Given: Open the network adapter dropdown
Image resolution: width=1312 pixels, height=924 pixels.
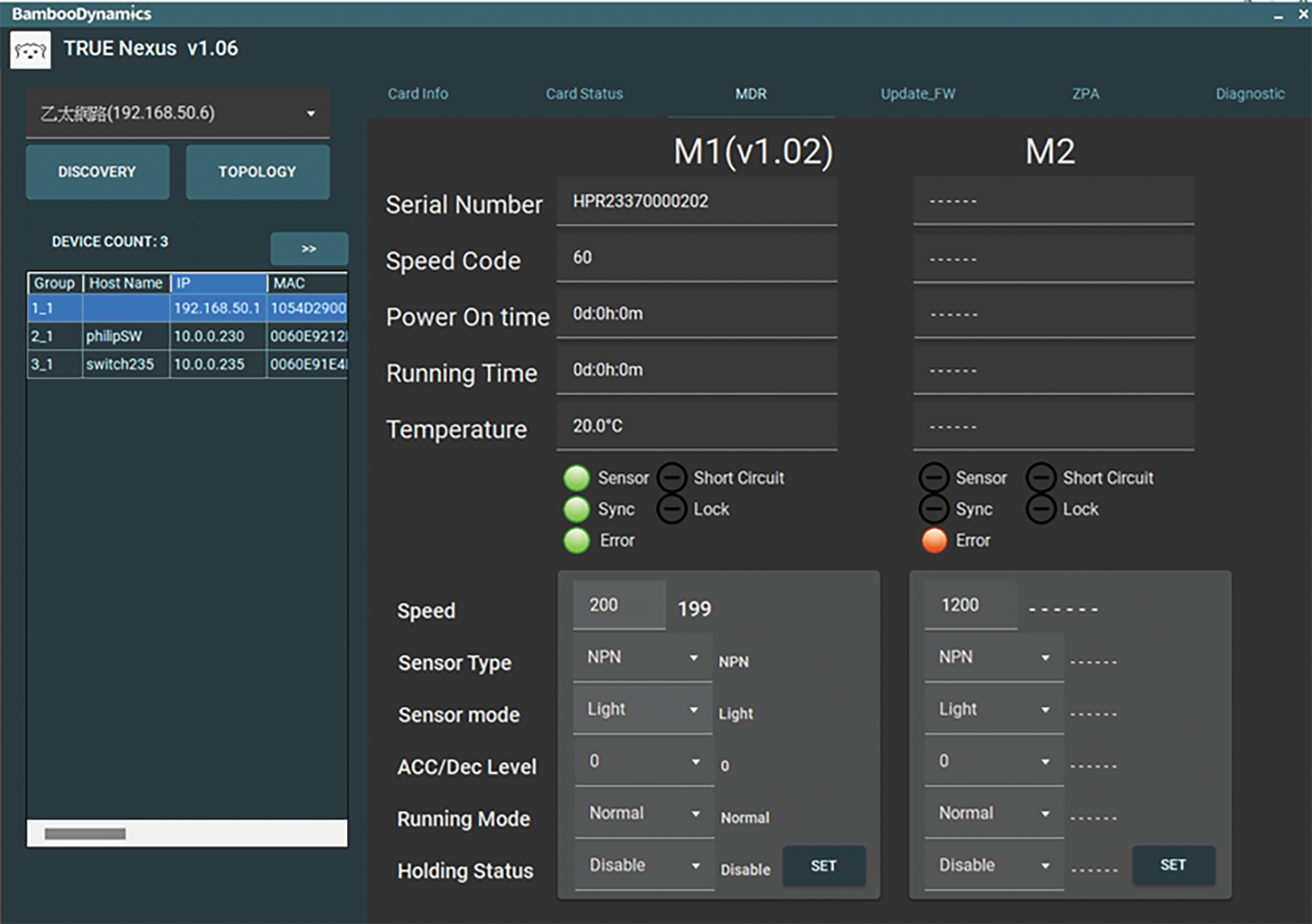Looking at the screenshot, I should pos(178,114).
